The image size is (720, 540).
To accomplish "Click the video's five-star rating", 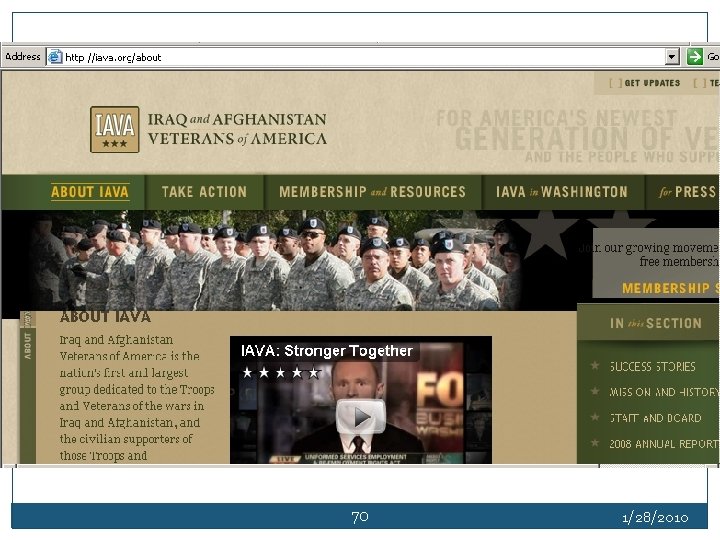I will click(281, 372).
